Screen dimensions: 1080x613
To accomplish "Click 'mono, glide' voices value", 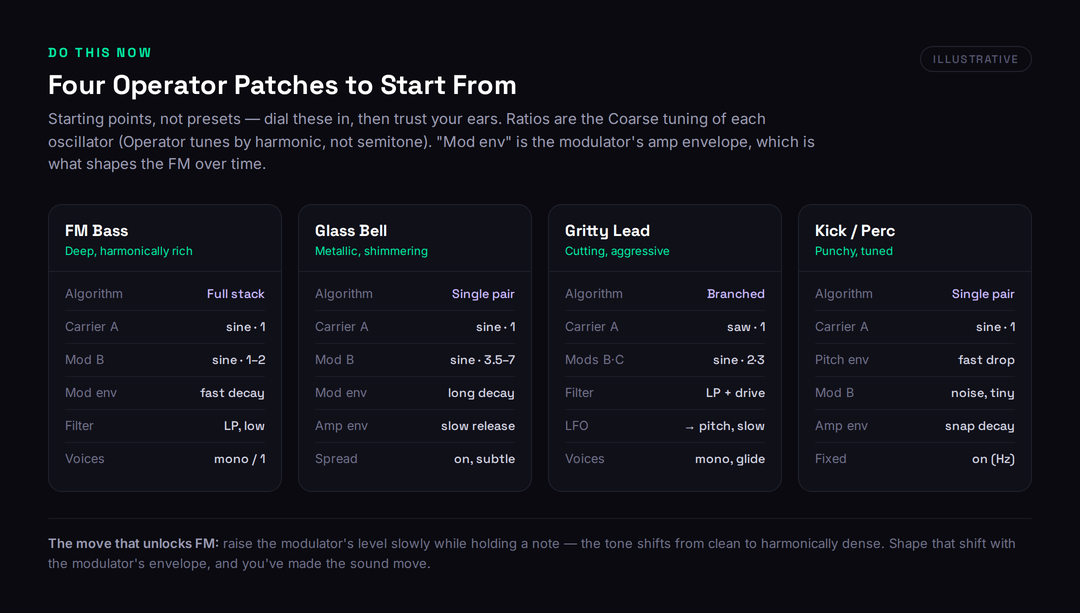I will click(x=729, y=459).
